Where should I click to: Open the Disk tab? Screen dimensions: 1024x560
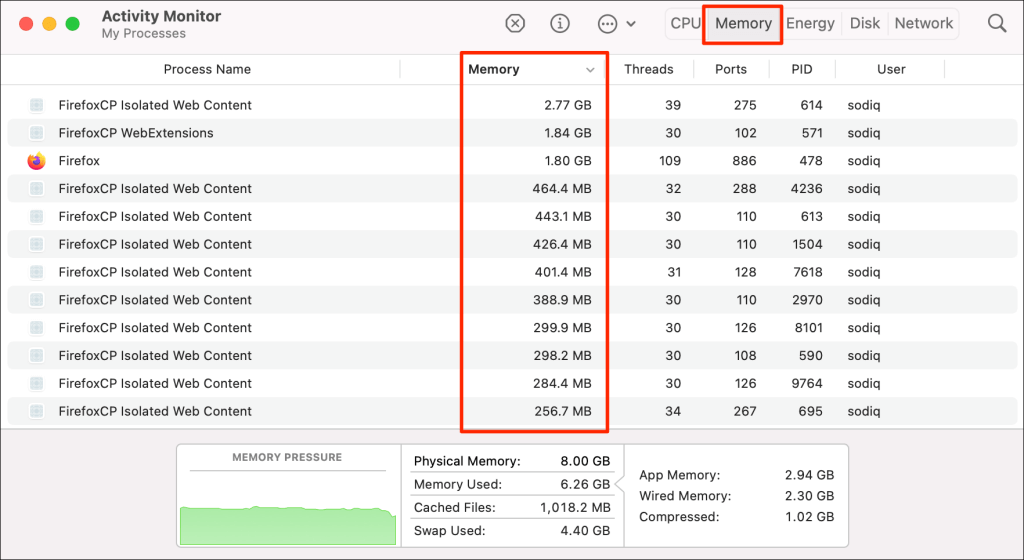[865, 23]
